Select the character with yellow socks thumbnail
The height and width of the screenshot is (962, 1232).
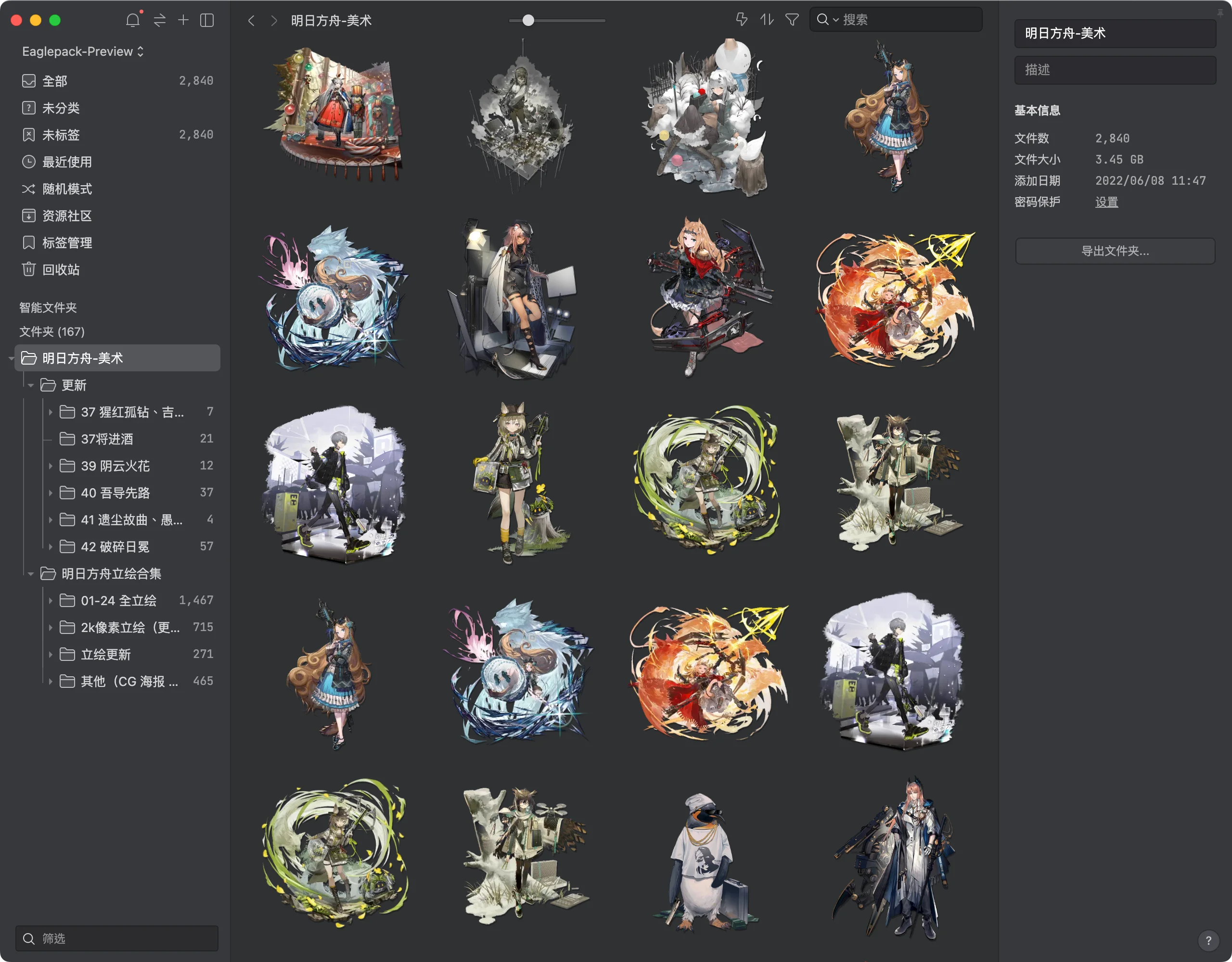[x=522, y=483]
